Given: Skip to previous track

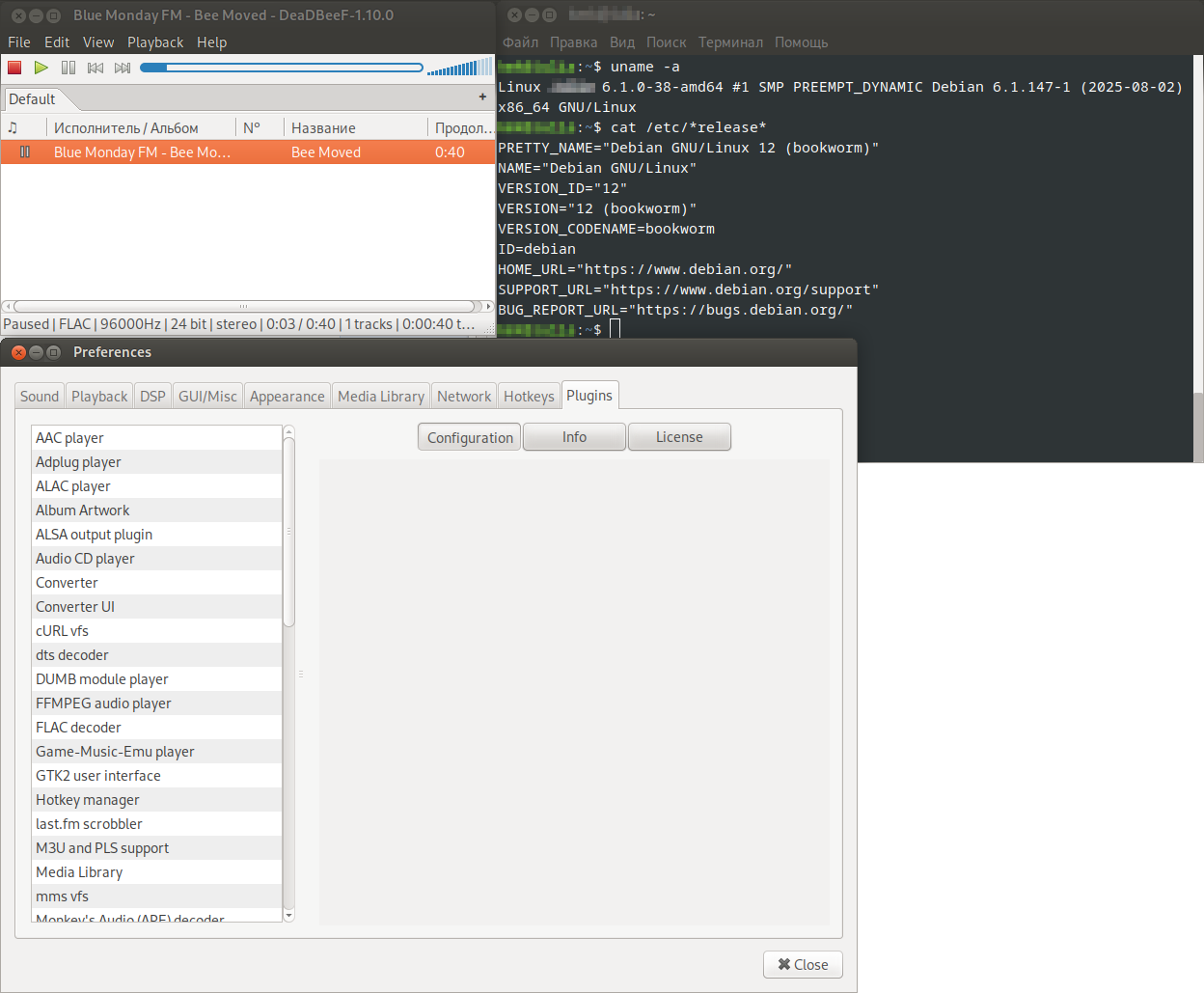Looking at the screenshot, I should [x=96, y=68].
